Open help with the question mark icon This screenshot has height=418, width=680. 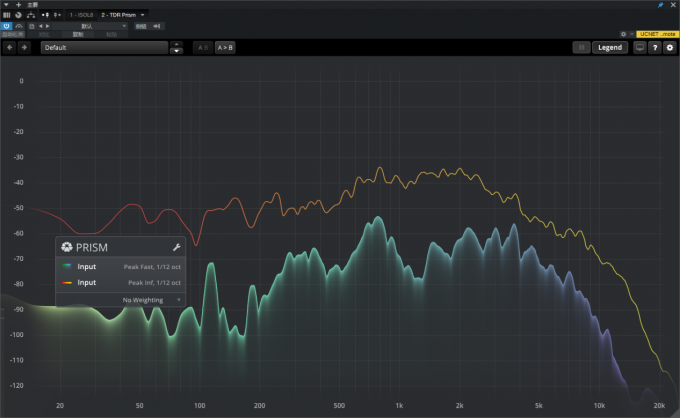point(655,47)
